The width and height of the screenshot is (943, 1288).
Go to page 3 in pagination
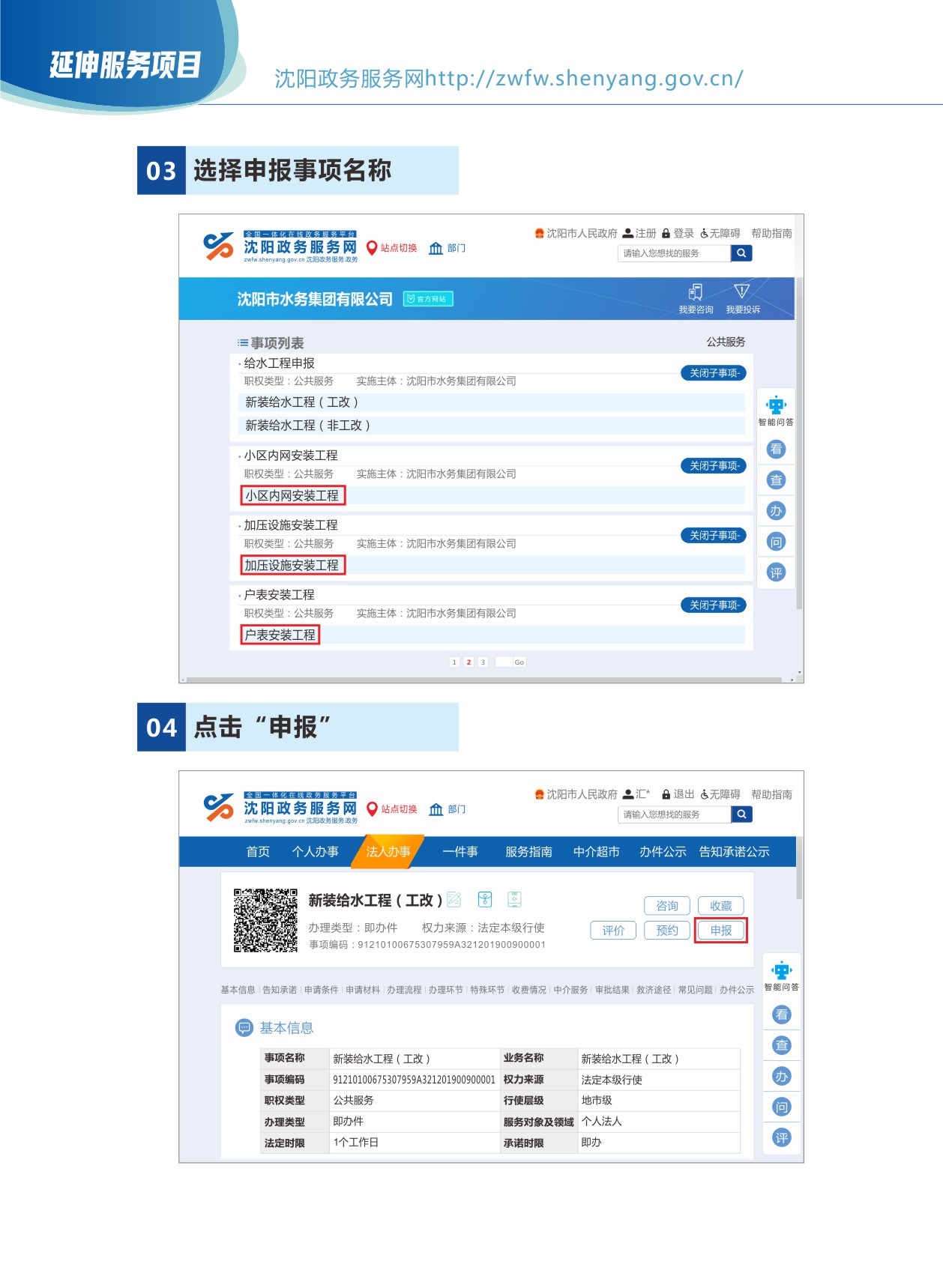483,662
